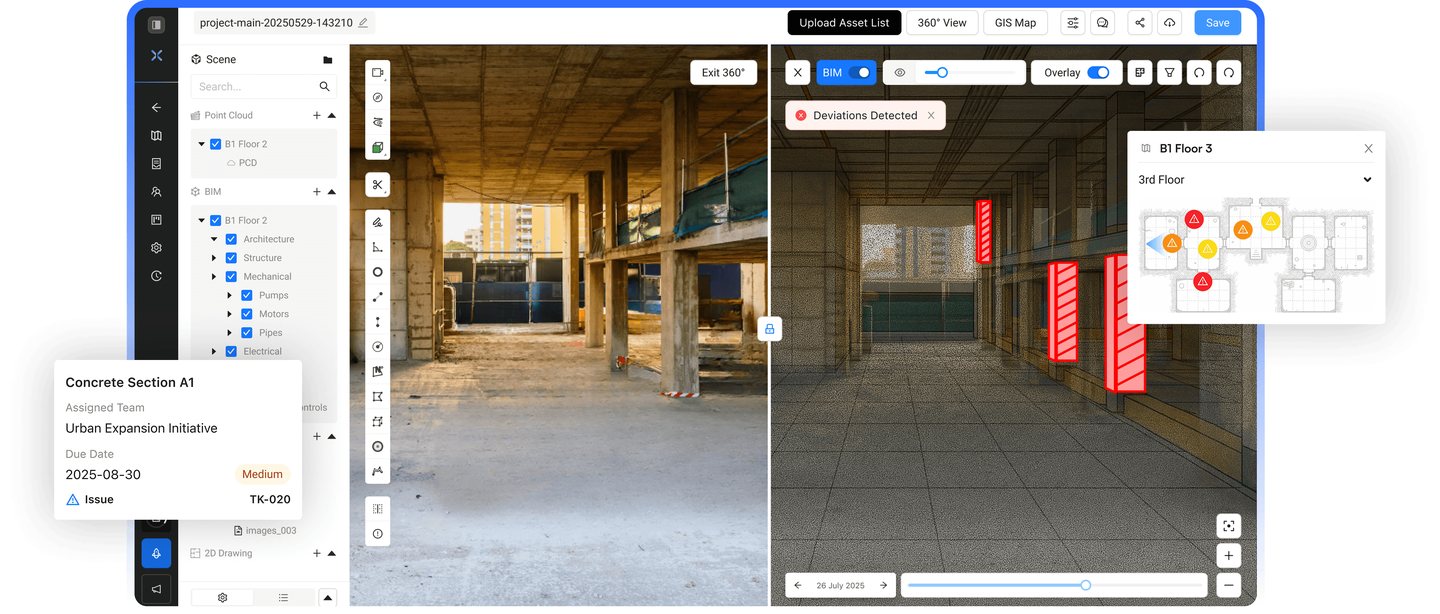Uncheck the Architecture checkbox
Image resolution: width=1440 pixels, height=614 pixels.
(231, 239)
